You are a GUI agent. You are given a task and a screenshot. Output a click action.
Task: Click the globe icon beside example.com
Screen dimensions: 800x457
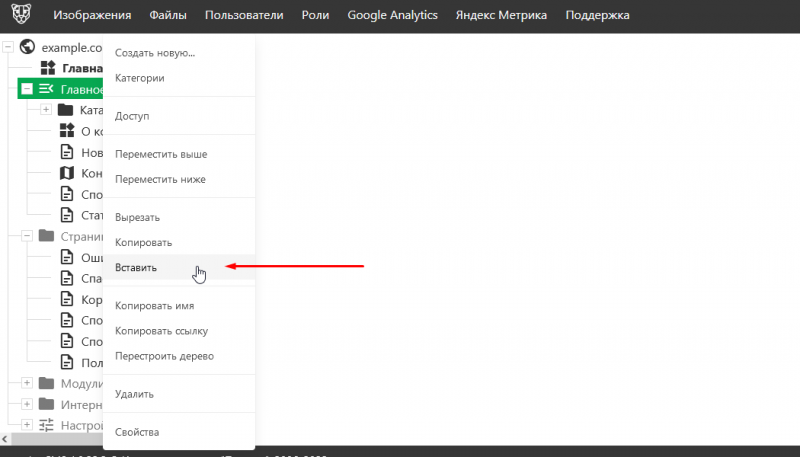click(27, 47)
